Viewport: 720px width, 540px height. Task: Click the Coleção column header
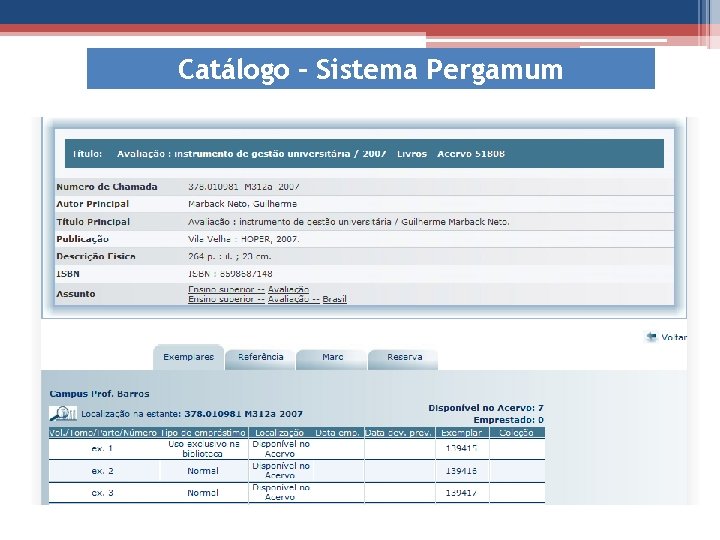[516, 433]
